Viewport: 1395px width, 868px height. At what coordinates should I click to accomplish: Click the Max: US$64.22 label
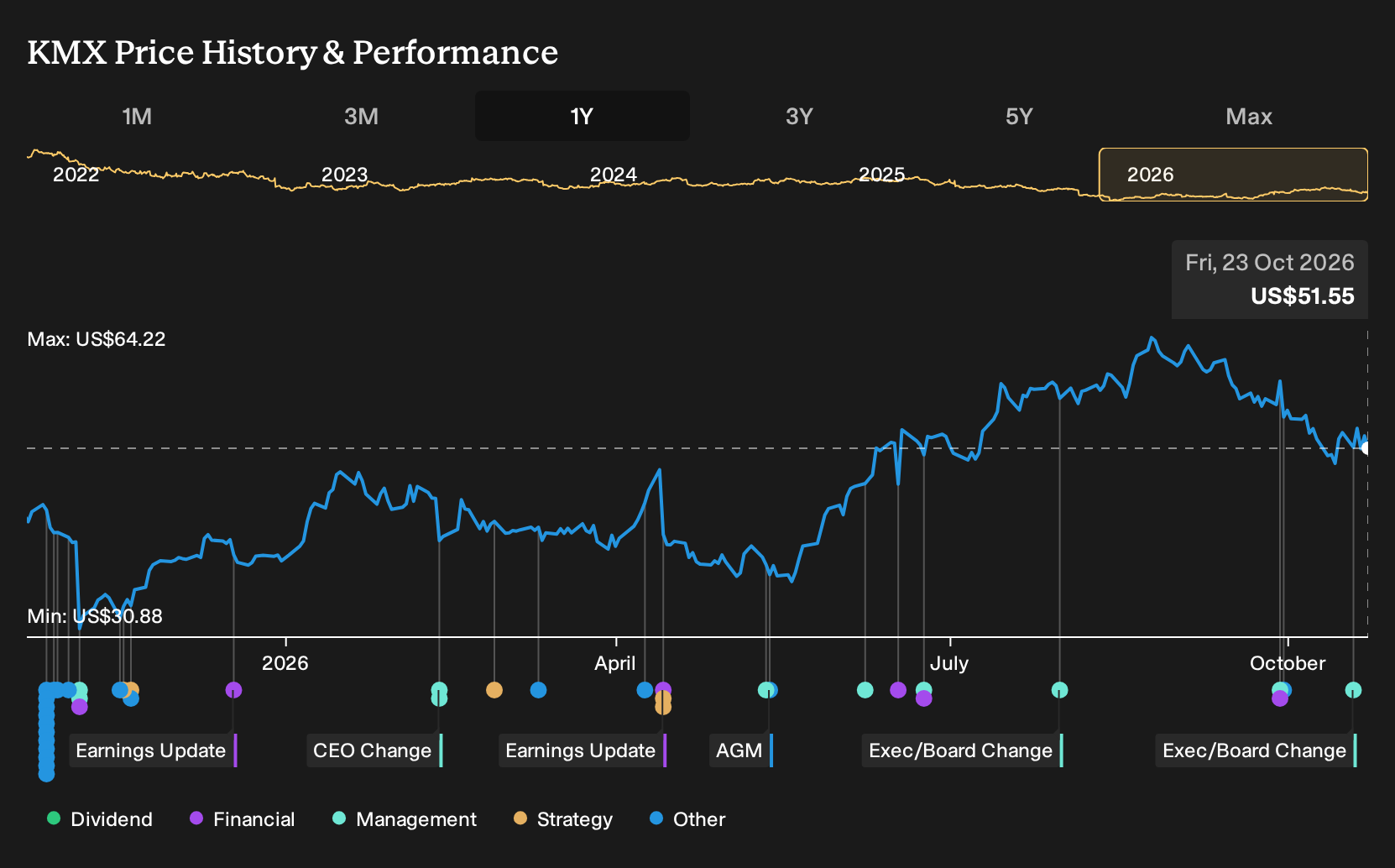tap(97, 339)
